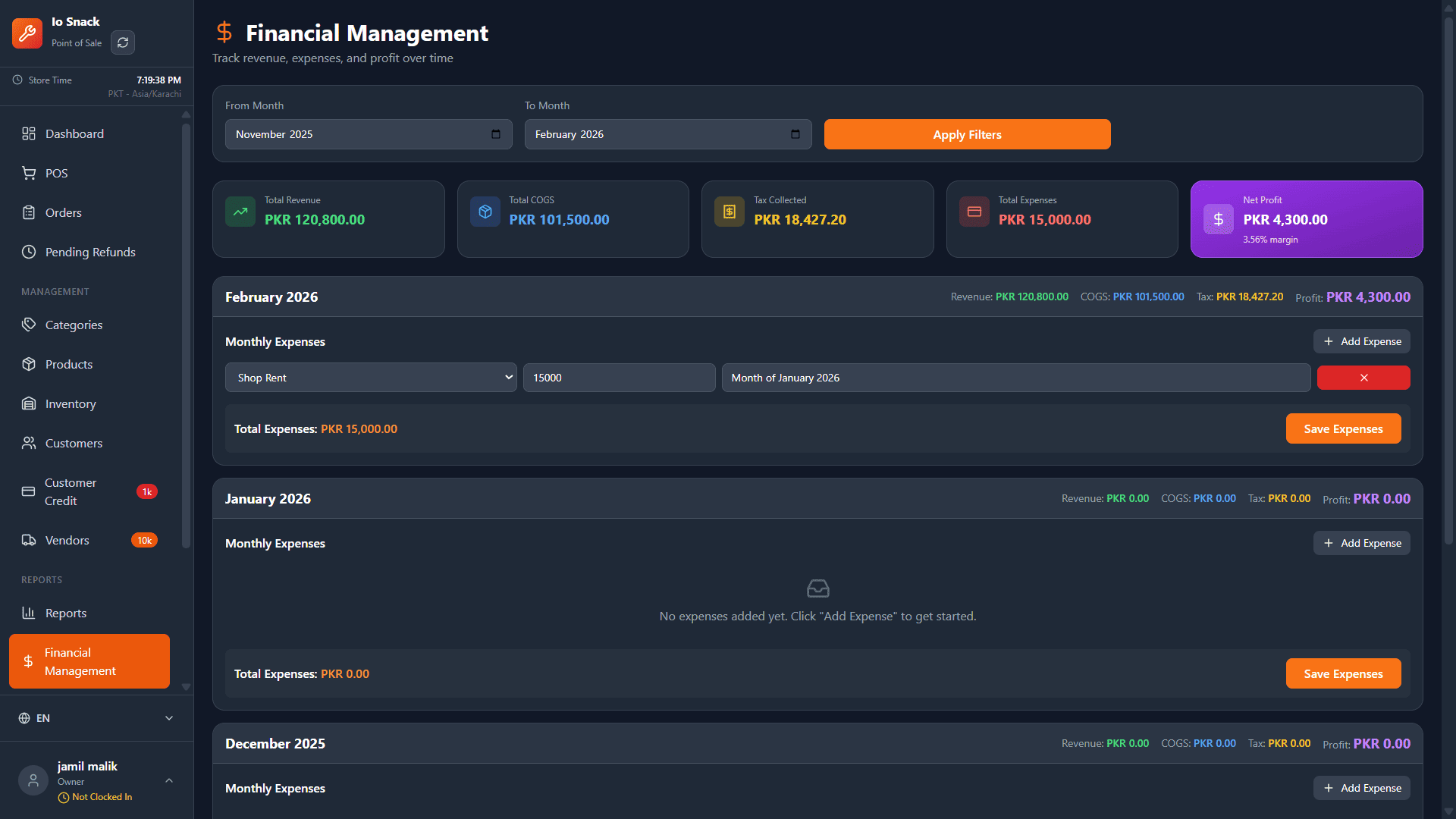
Task: Save Expenses for February 2026
Action: tap(1342, 428)
